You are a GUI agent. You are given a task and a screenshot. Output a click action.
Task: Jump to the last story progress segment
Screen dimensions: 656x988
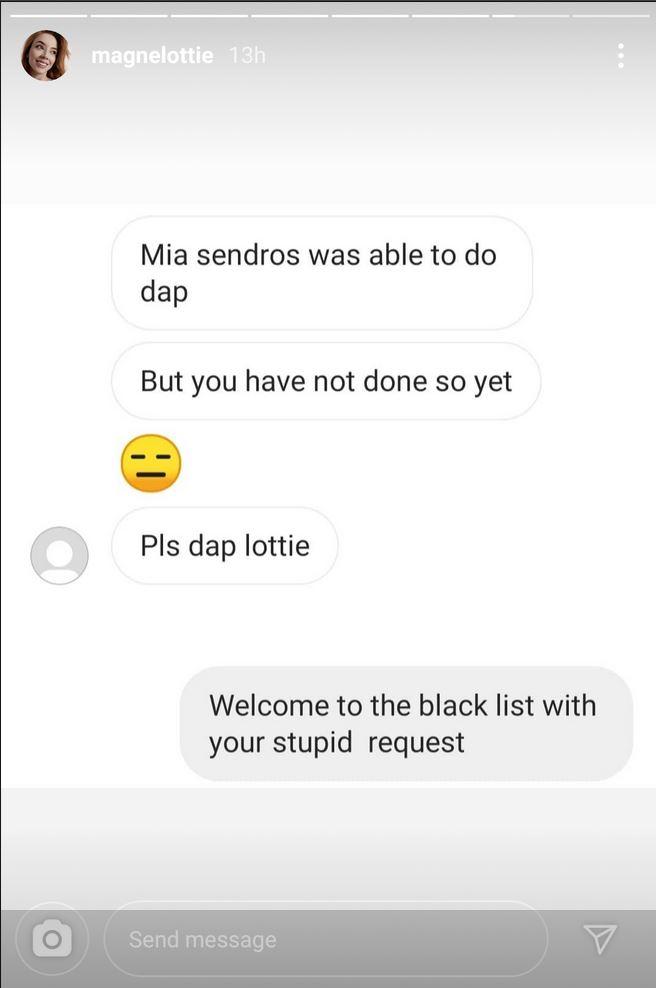point(611,14)
